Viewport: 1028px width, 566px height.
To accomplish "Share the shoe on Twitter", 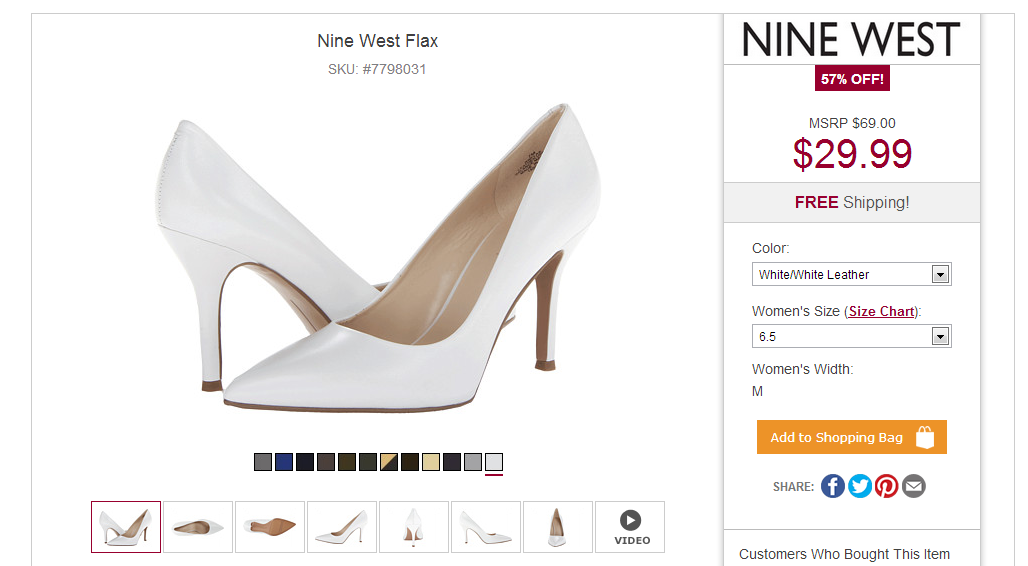I will coord(860,486).
